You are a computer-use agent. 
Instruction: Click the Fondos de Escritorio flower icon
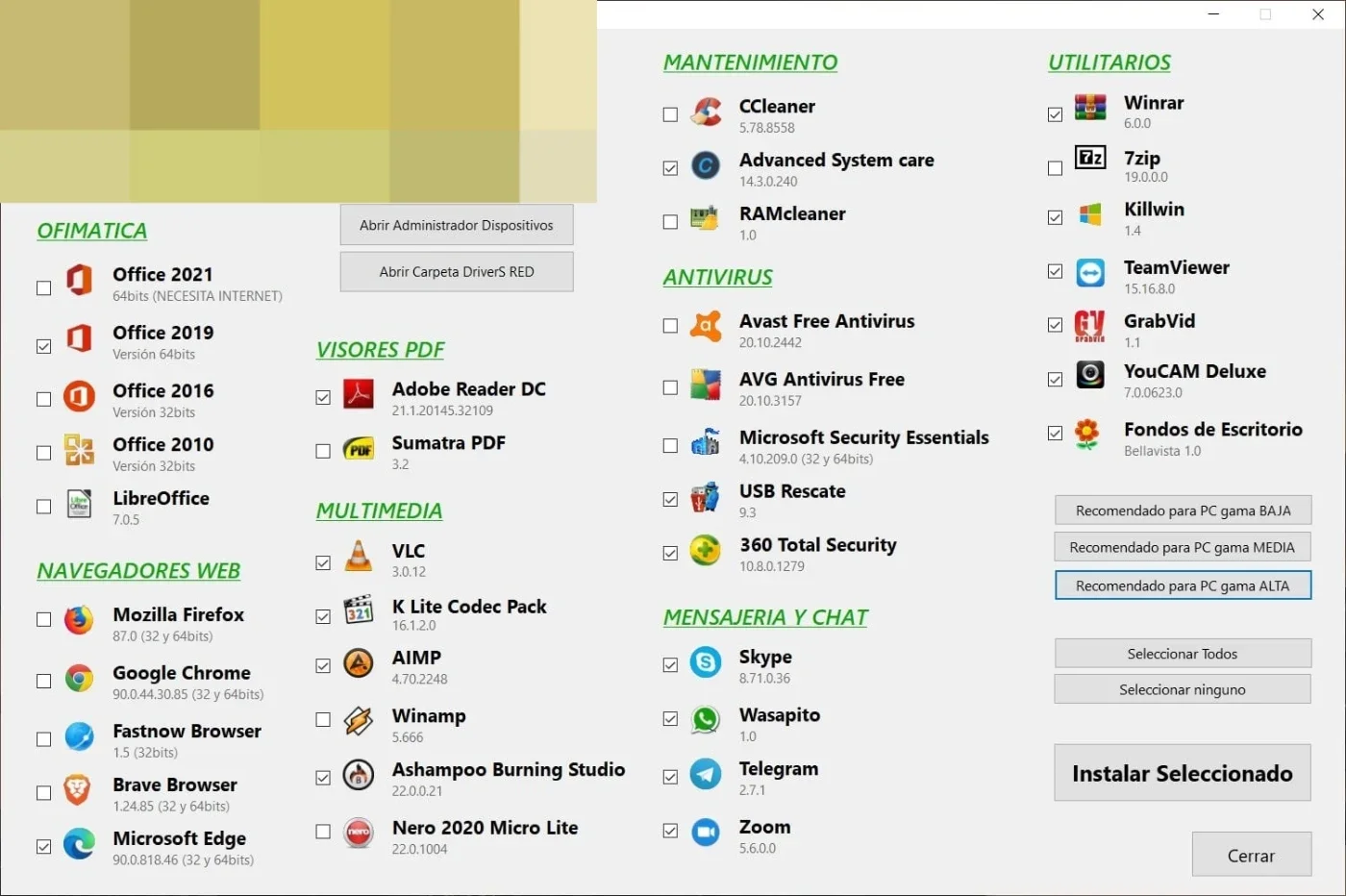(1087, 435)
